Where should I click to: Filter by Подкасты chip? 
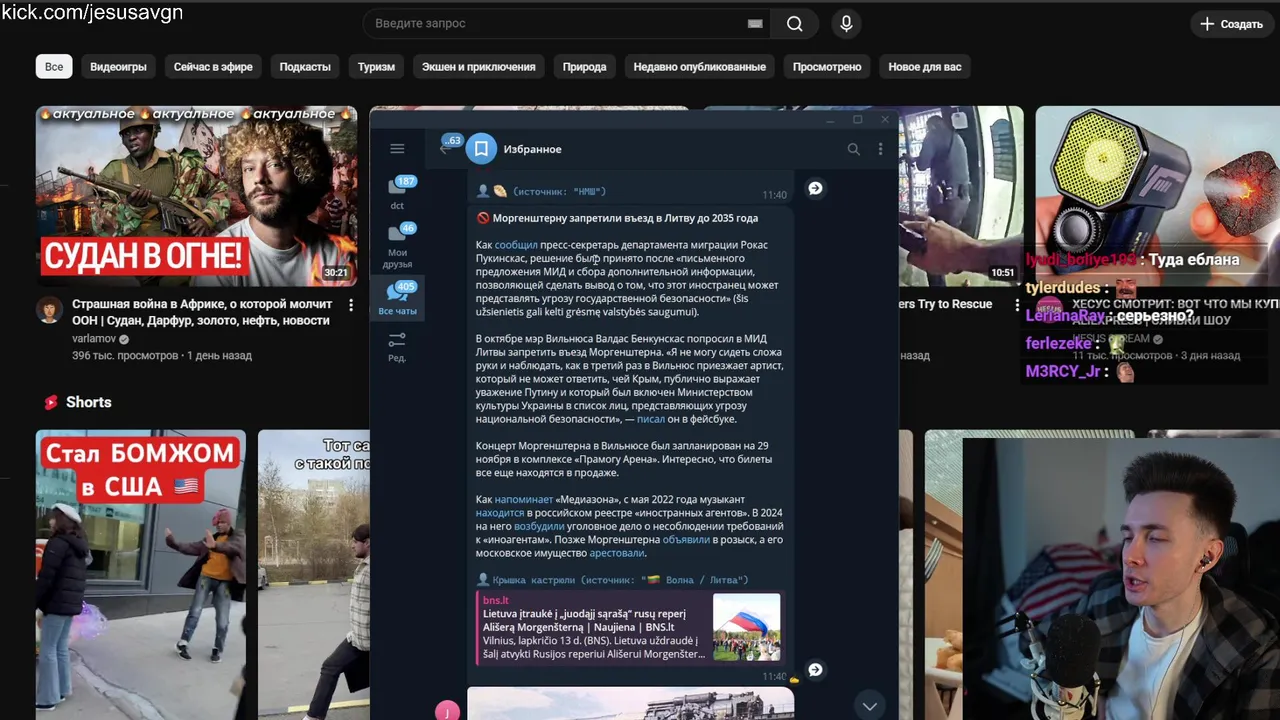click(x=305, y=67)
